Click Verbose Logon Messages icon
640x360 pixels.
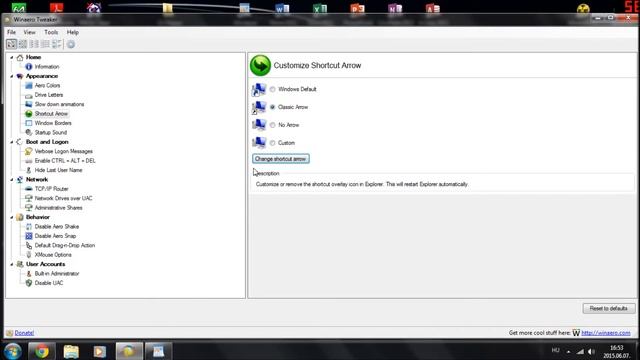pyautogui.click(x=29, y=151)
